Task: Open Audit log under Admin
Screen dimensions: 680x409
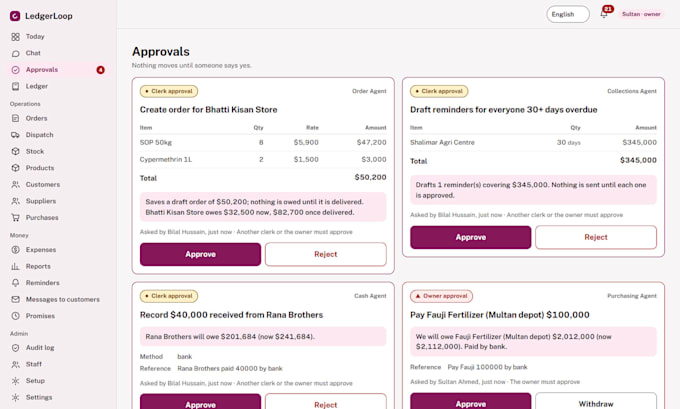Action: click(40, 348)
